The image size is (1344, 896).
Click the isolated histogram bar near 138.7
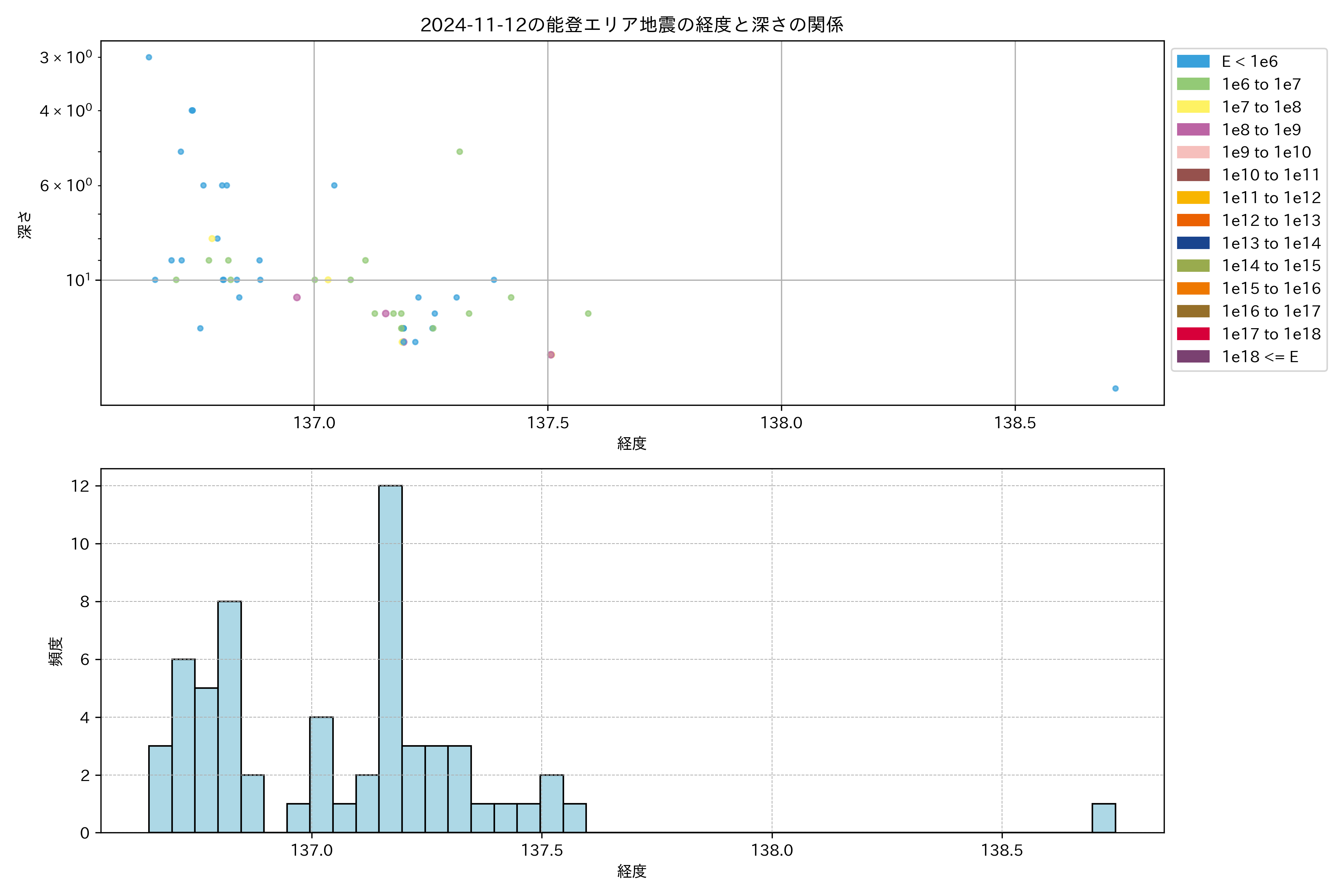1104,818
